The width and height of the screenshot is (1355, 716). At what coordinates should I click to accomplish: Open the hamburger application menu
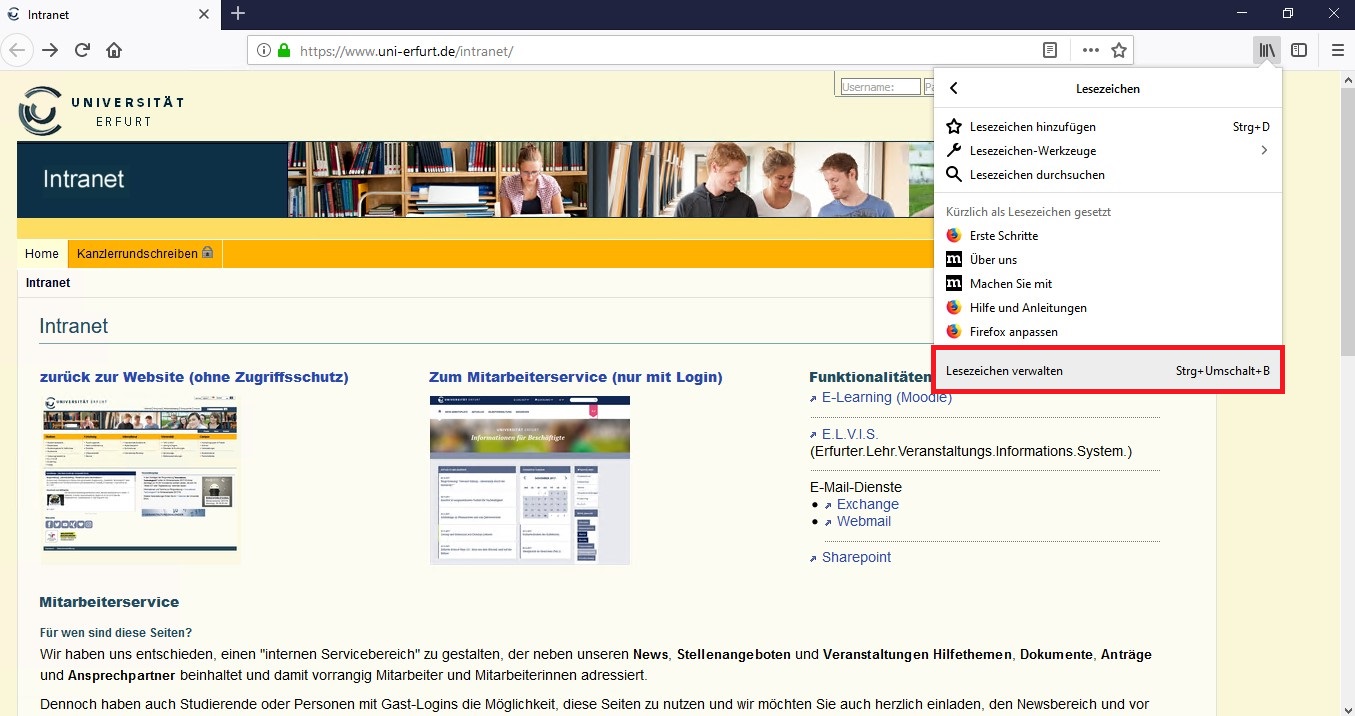[1337, 50]
